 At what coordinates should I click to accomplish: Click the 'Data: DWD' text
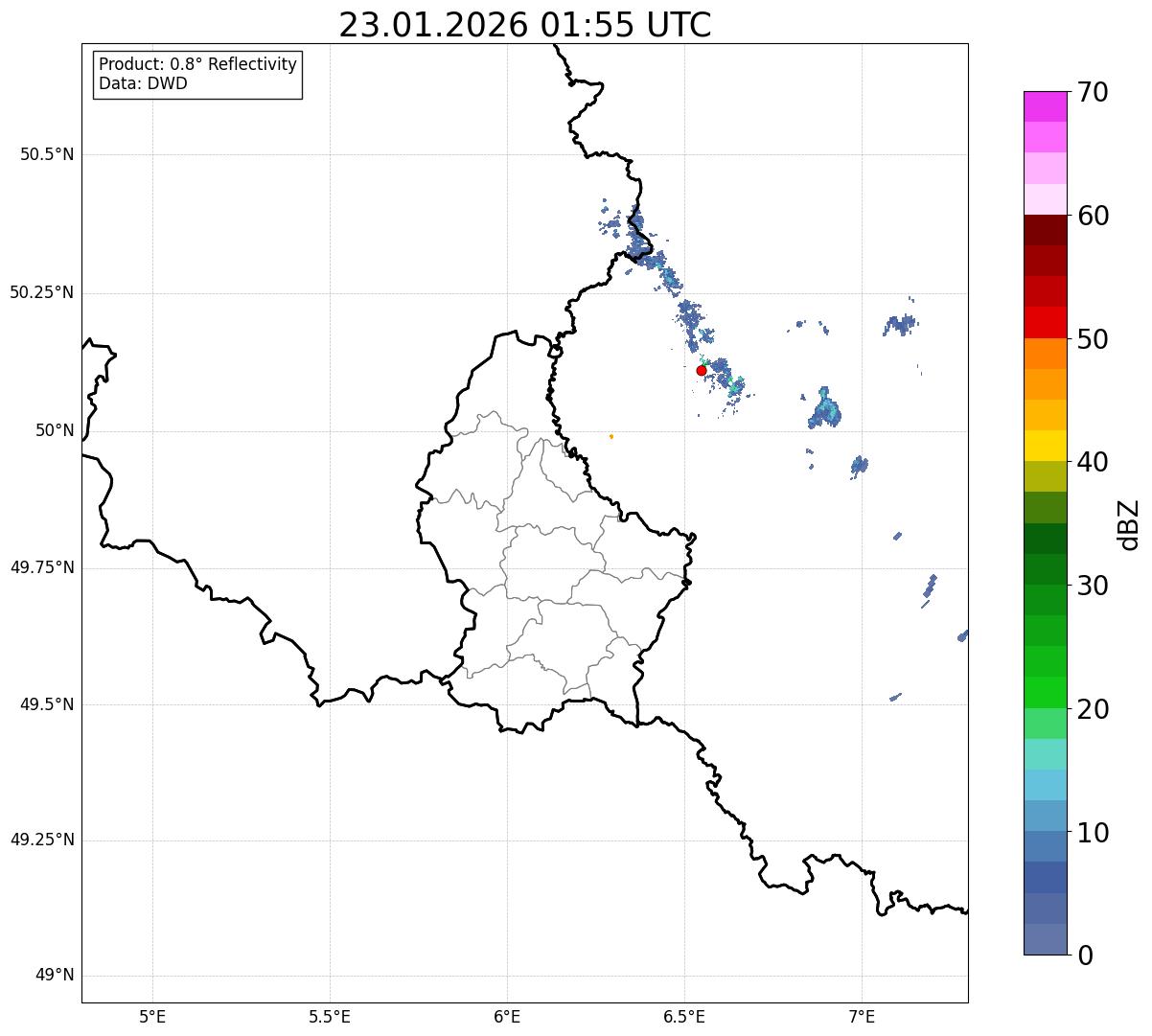(143, 83)
